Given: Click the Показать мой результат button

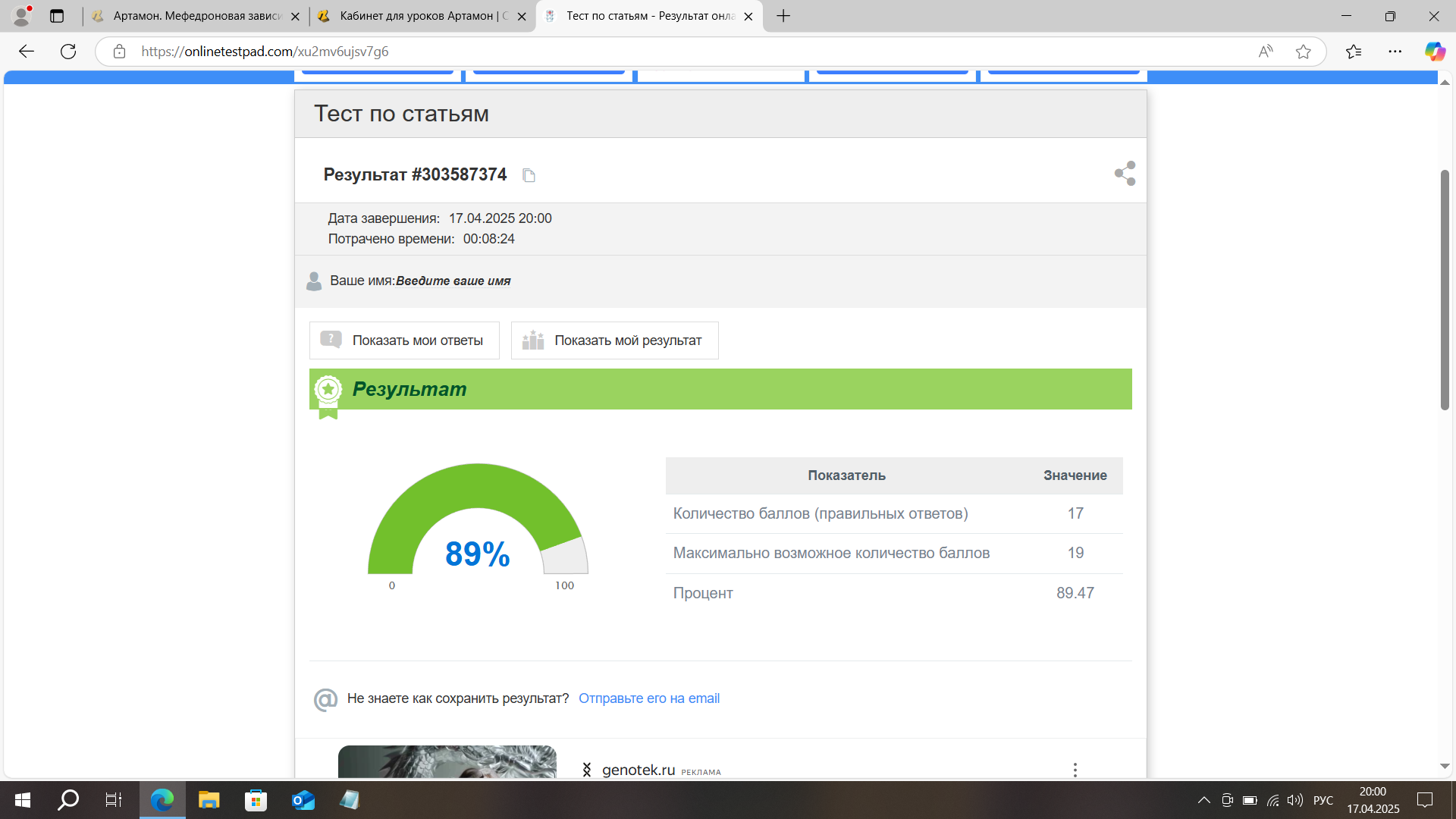Looking at the screenshot, I should point(614,340).
